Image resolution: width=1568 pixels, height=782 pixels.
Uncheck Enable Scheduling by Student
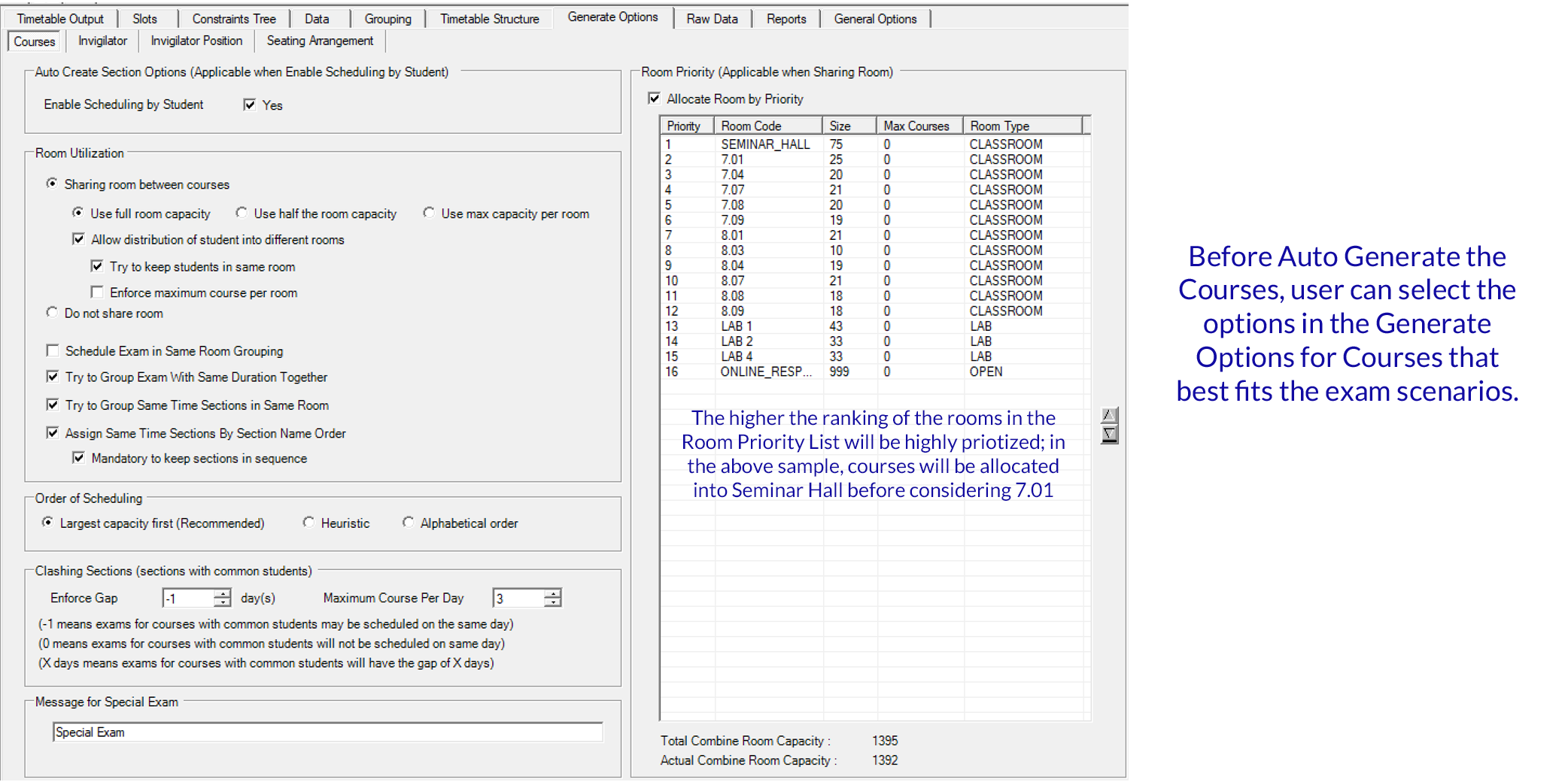[250, 105]
